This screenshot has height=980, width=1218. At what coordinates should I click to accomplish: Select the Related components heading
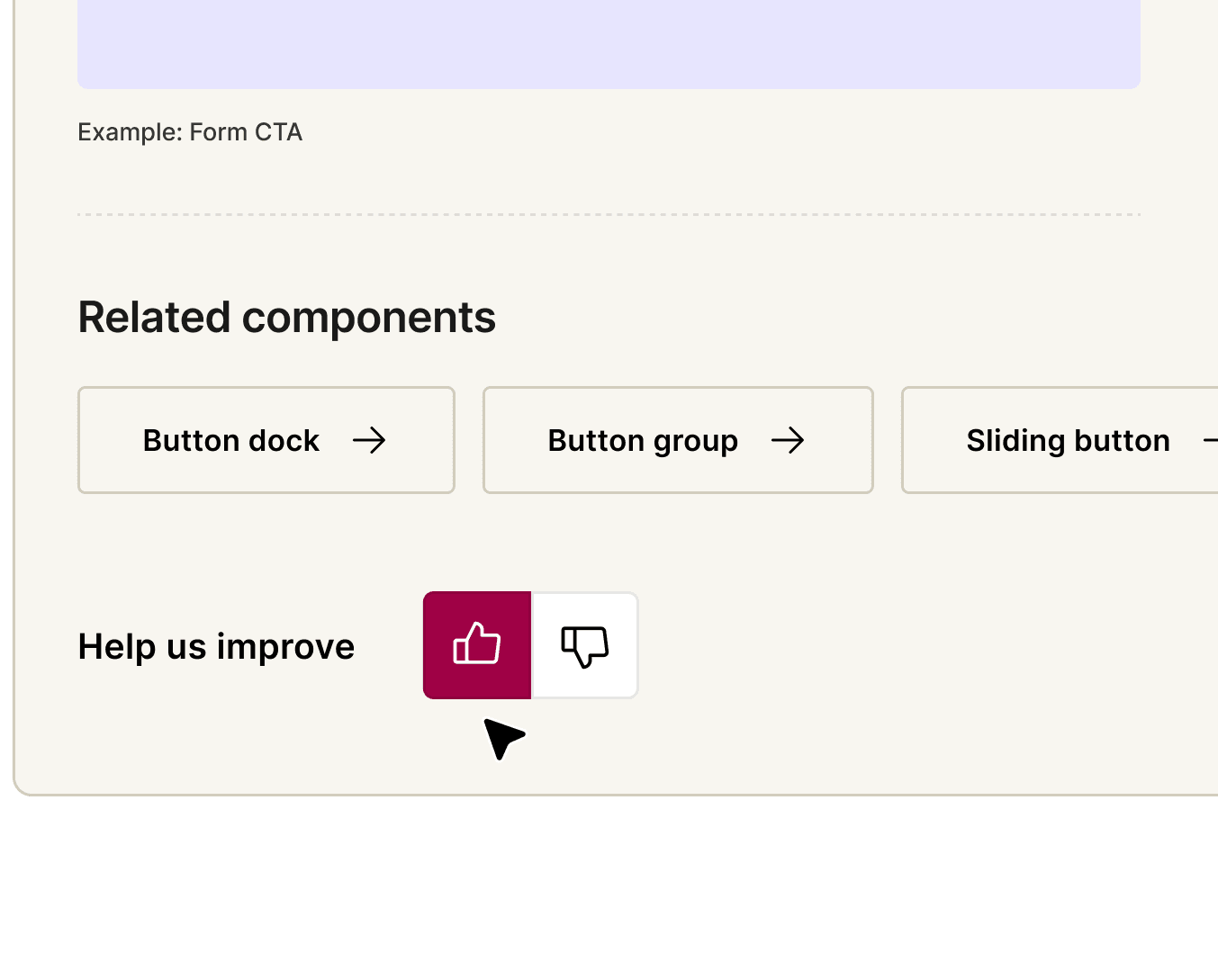286,318
